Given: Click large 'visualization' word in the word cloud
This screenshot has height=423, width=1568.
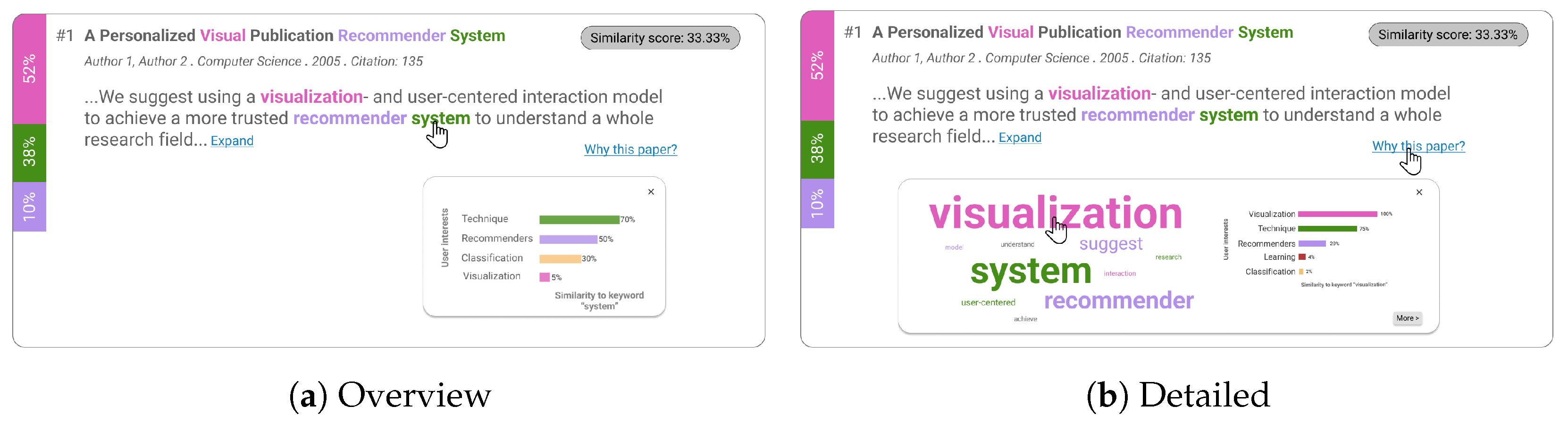Looking at the screenshot, I should [1055, 214].
